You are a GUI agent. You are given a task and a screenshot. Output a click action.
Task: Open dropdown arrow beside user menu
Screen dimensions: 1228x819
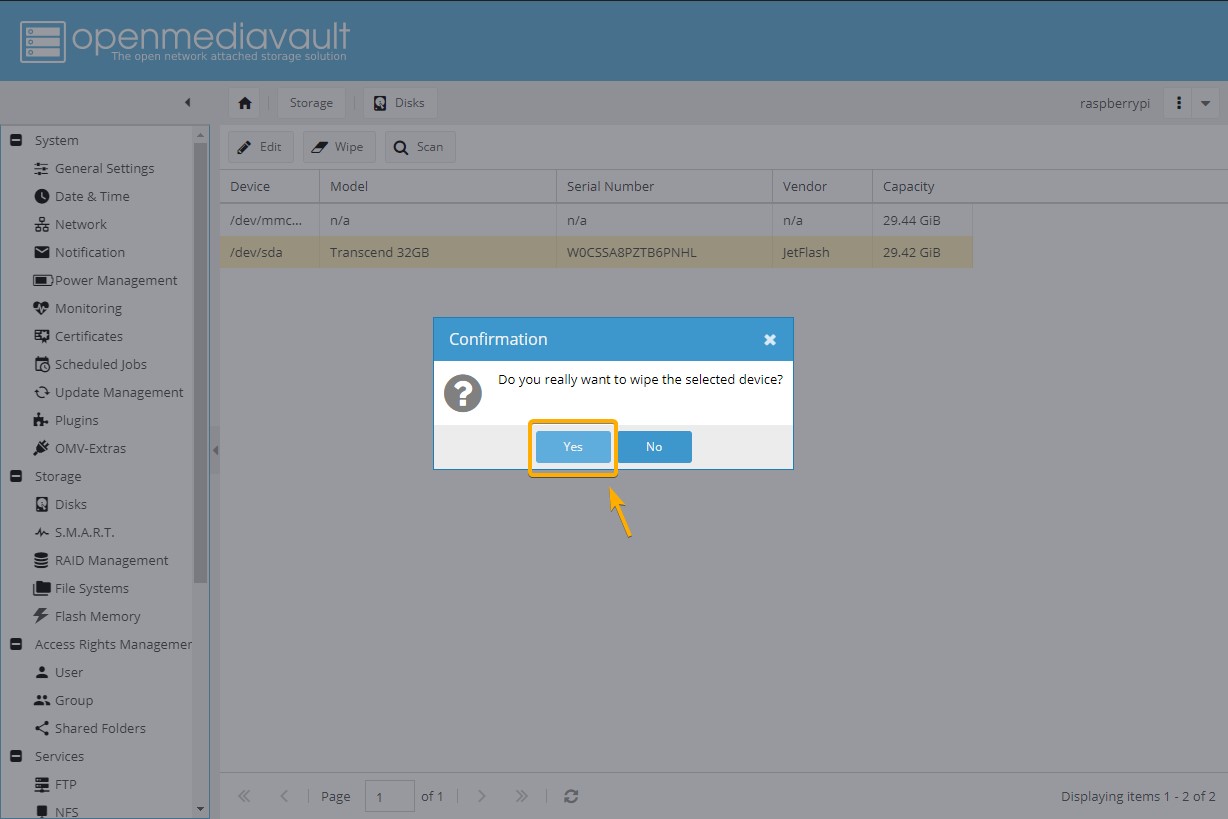click(x=1205, y=103)
